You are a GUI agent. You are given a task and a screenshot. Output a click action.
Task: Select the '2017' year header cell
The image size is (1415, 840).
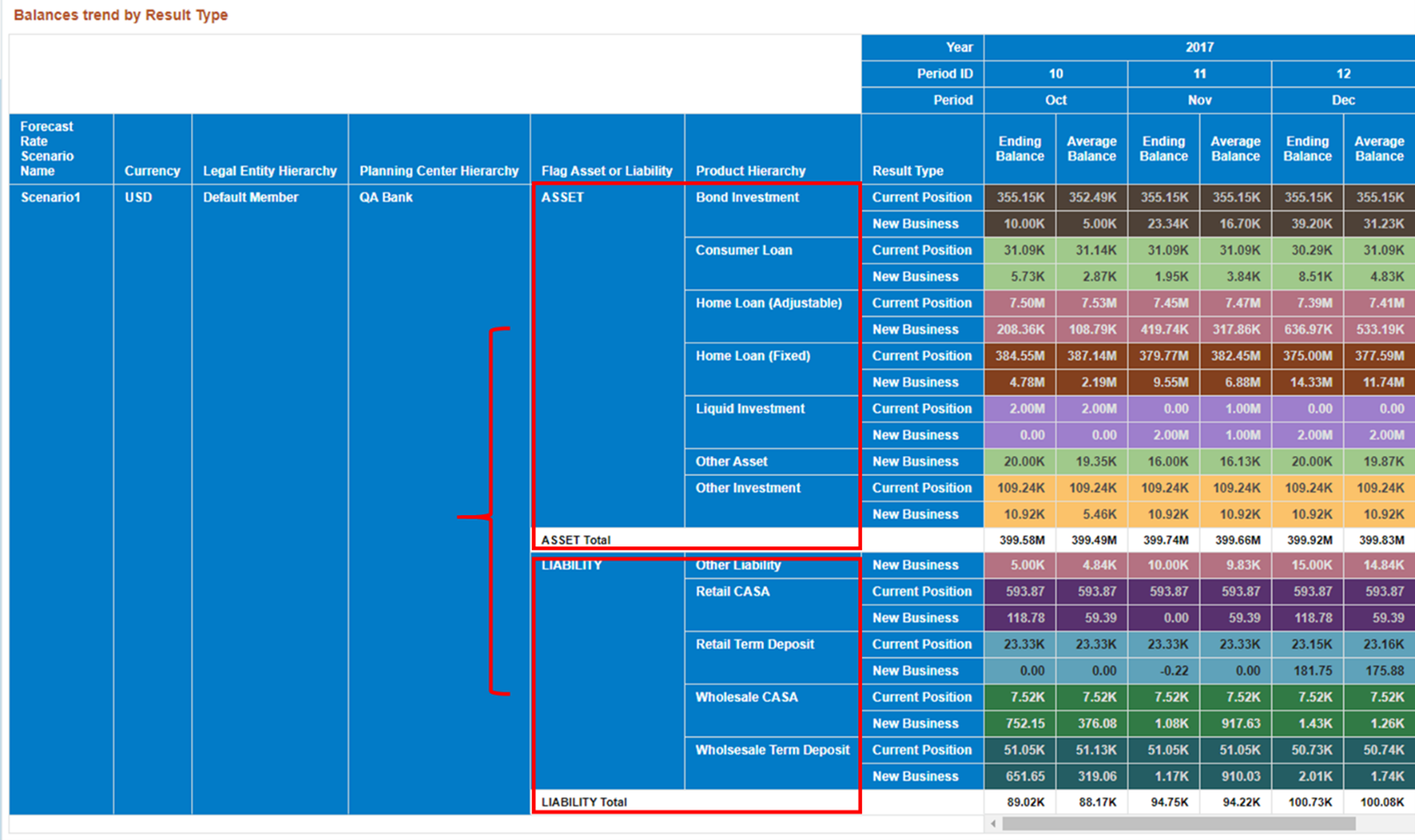pos(1199,48)
